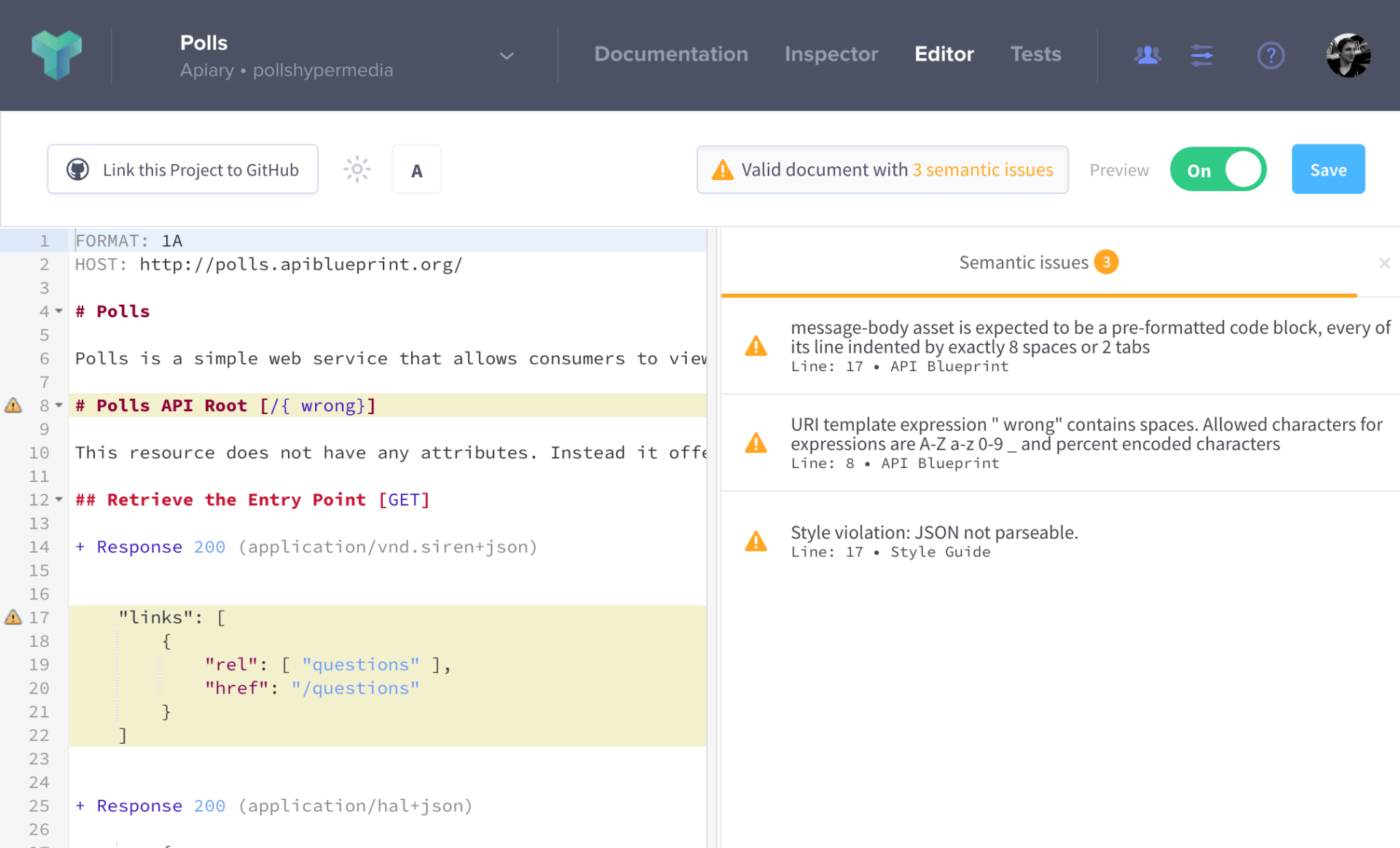Click Link this Project to GitHub
The height and width of the screenshot is (848, 1400).
tap(182, 169)
